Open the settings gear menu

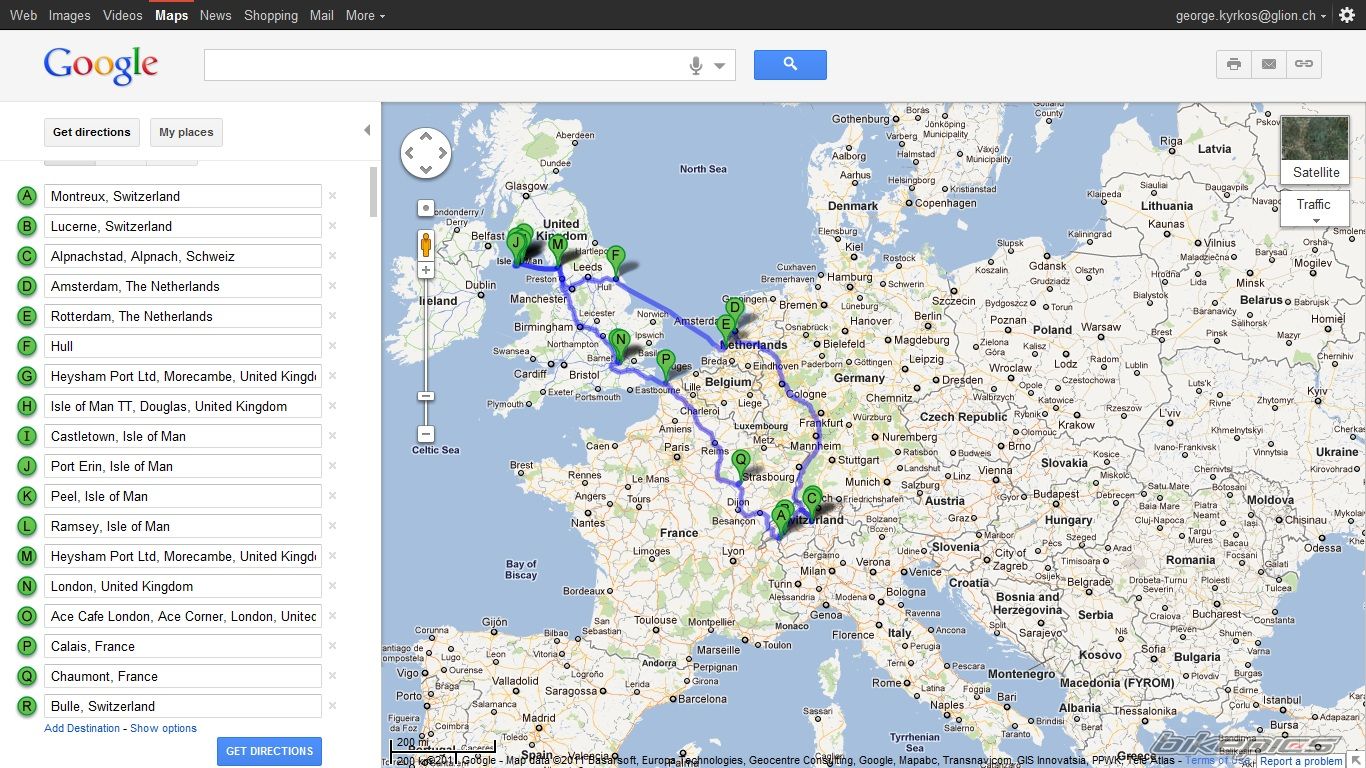tap(1347, 15)
